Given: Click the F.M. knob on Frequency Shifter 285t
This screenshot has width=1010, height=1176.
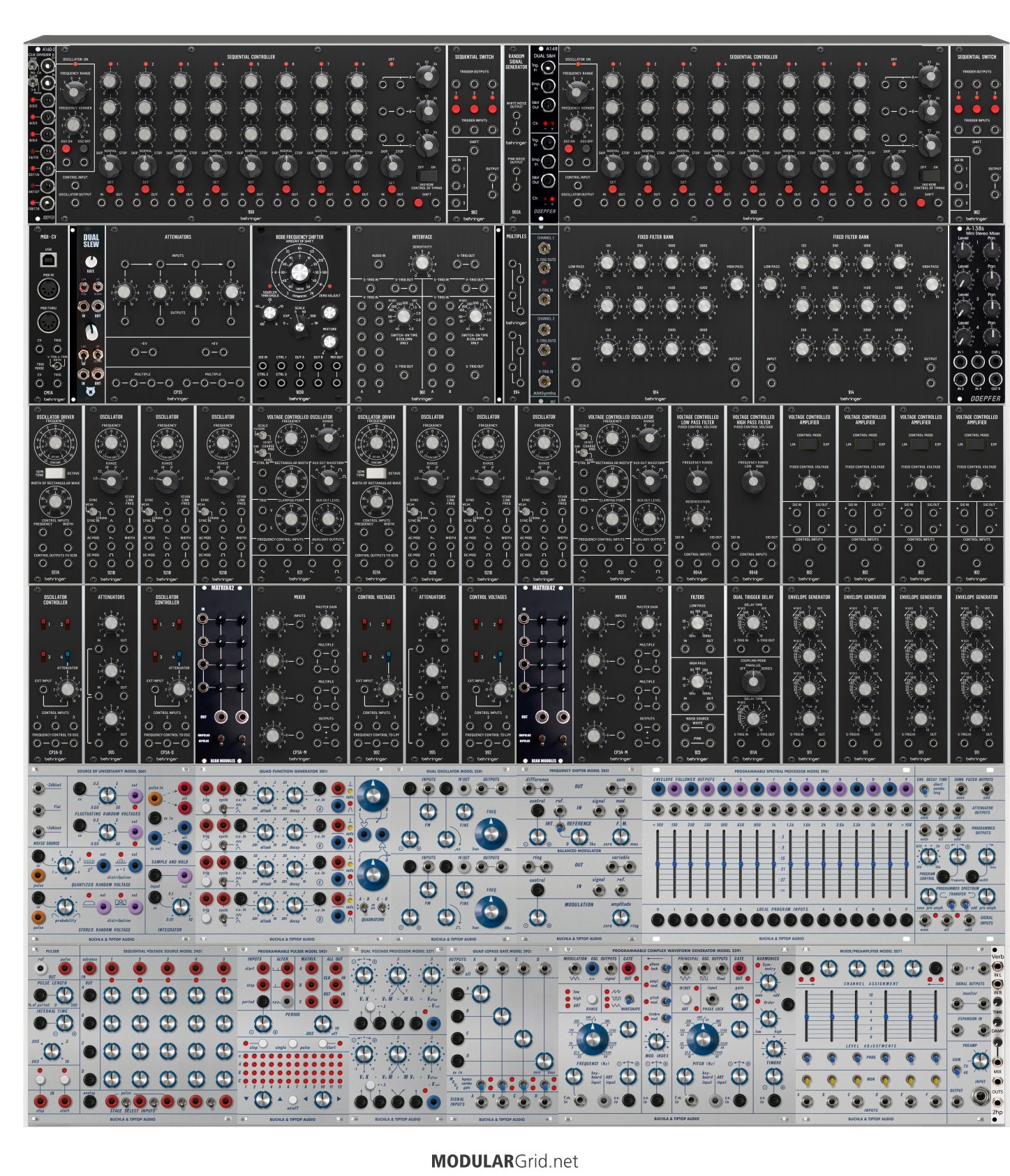Looking at the screenshot, I should pyautogui.click(x=621, y=836).
